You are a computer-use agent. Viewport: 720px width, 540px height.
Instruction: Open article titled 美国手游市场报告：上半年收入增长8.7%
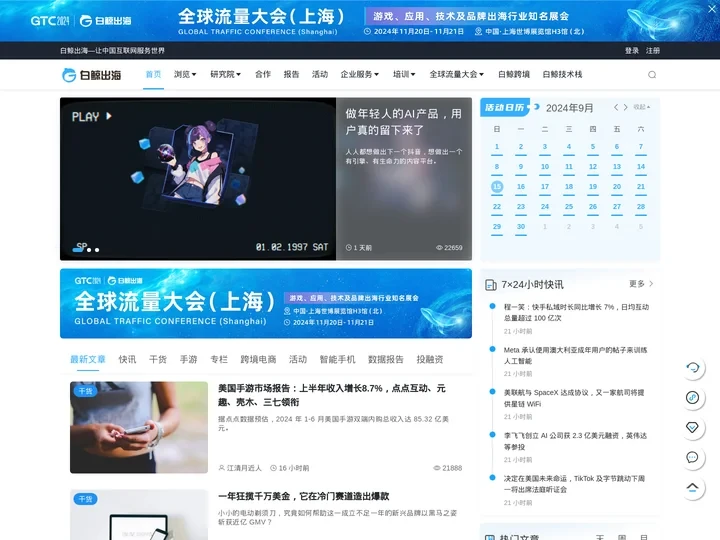point(332,395)
